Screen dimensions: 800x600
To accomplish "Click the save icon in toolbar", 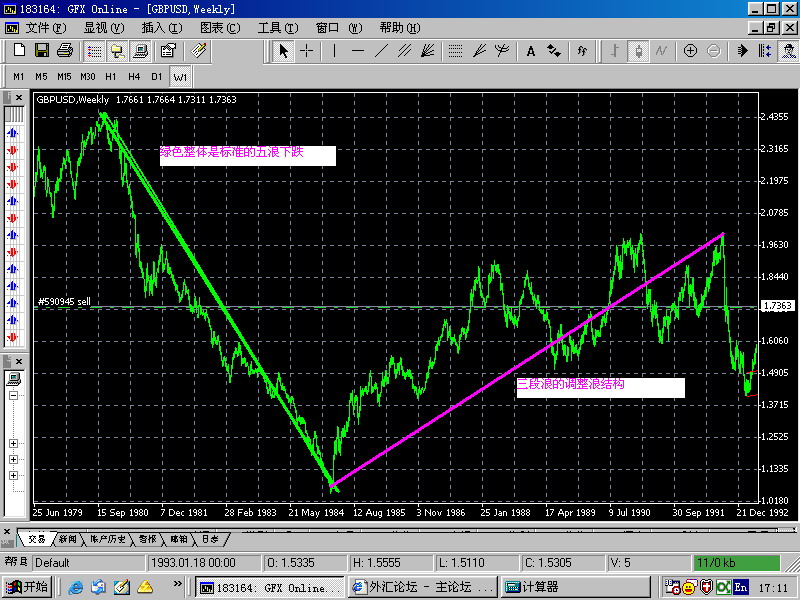I will click(42, 50).
